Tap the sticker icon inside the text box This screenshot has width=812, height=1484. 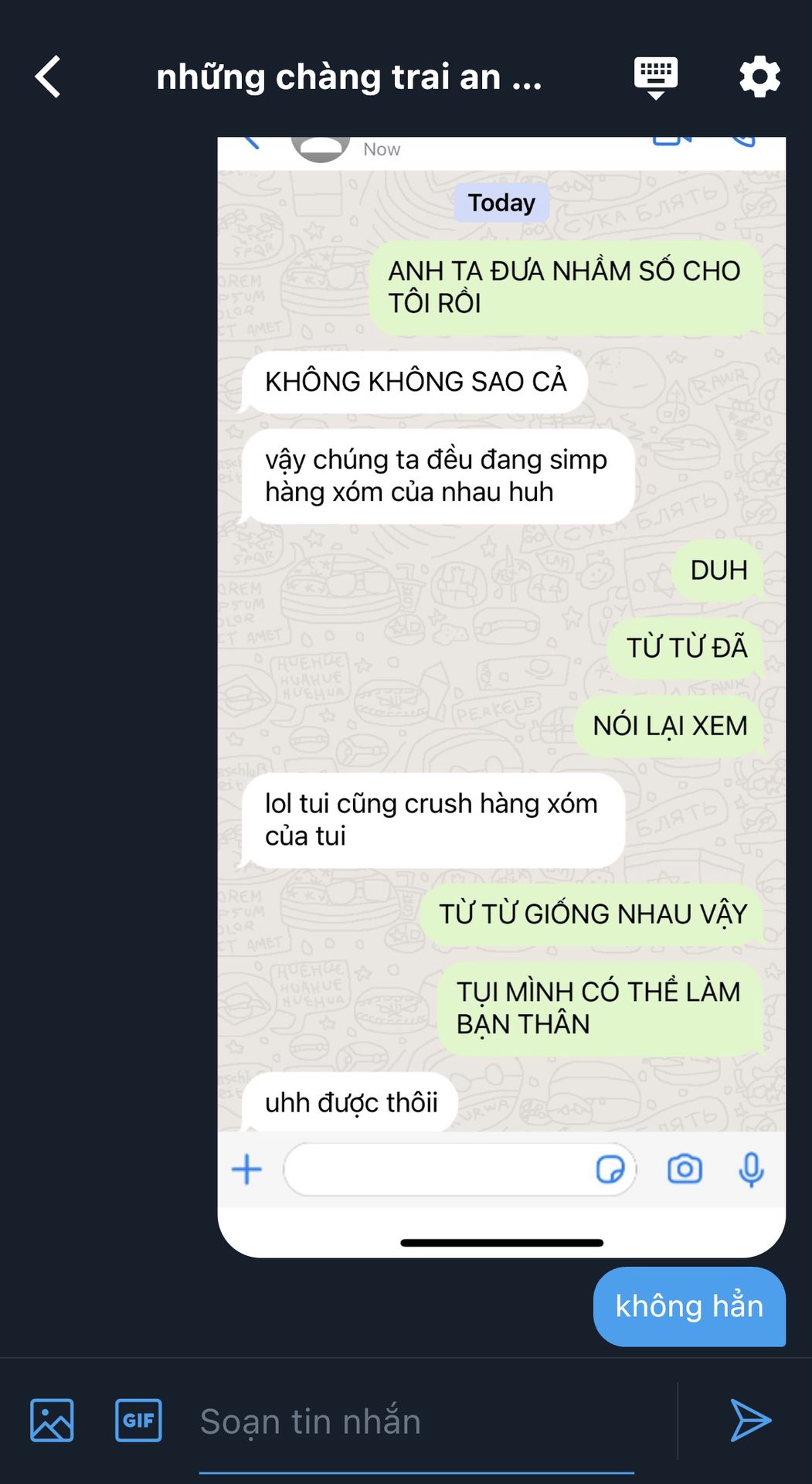coord(610,1169)
